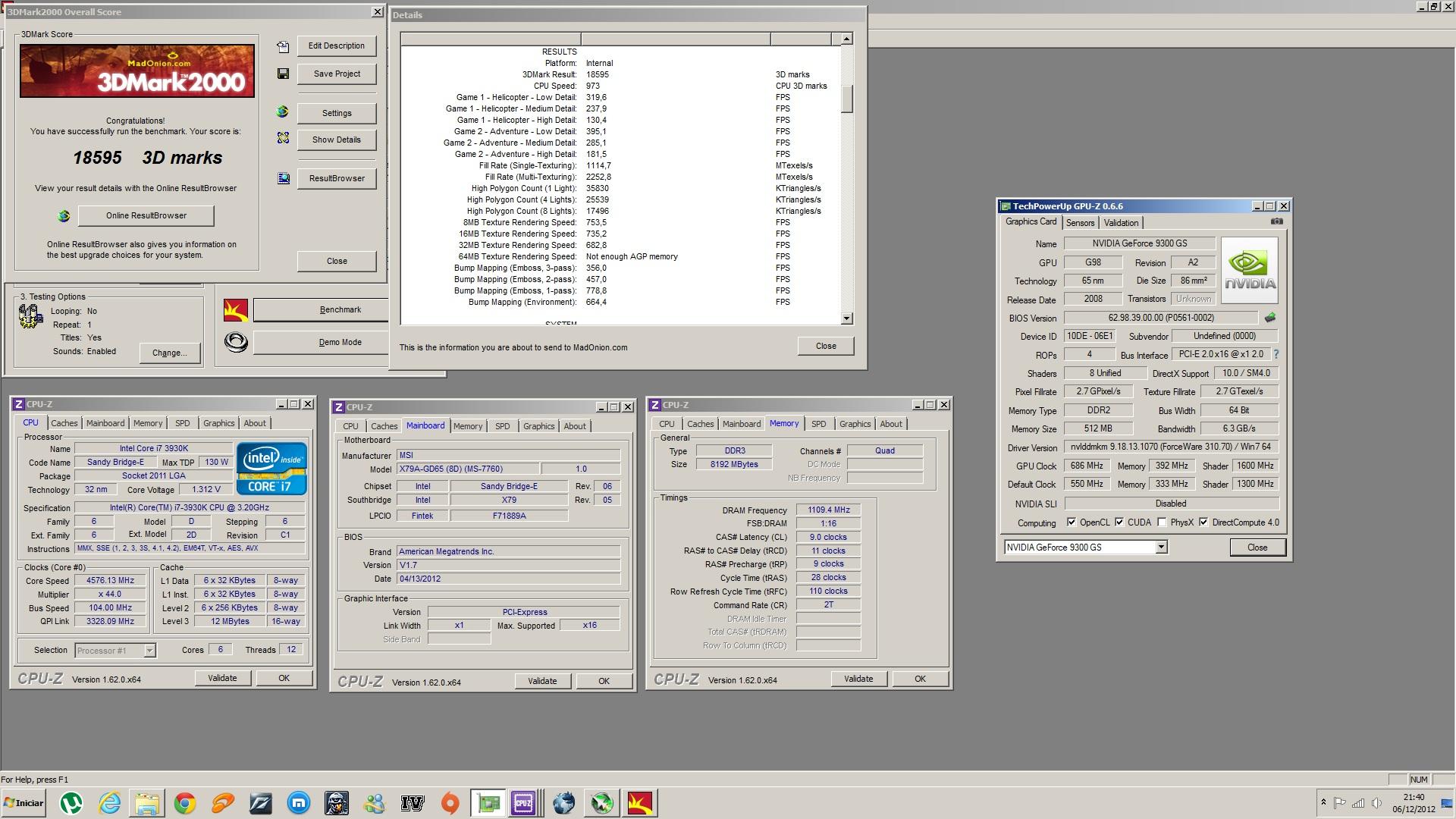The height and width of the screenshot is (819, 1456).
Task: Click the taskbar clock showing 21:40
Action: [x=1414, y=797]
